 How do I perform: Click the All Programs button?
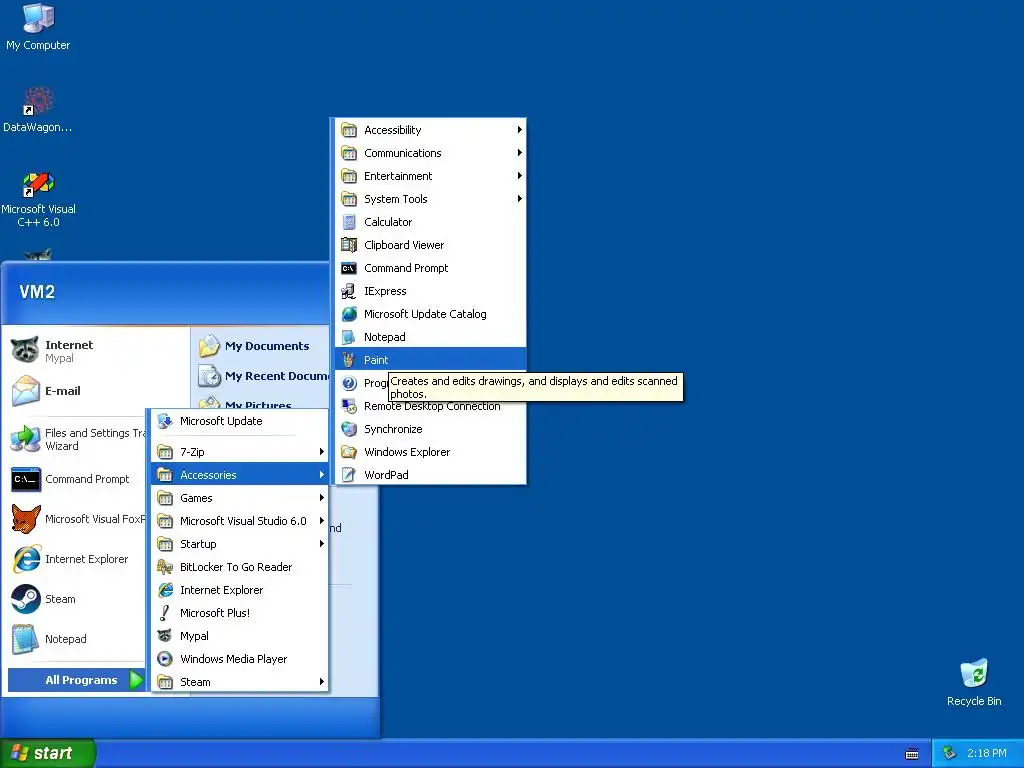[x=76, y=680]
